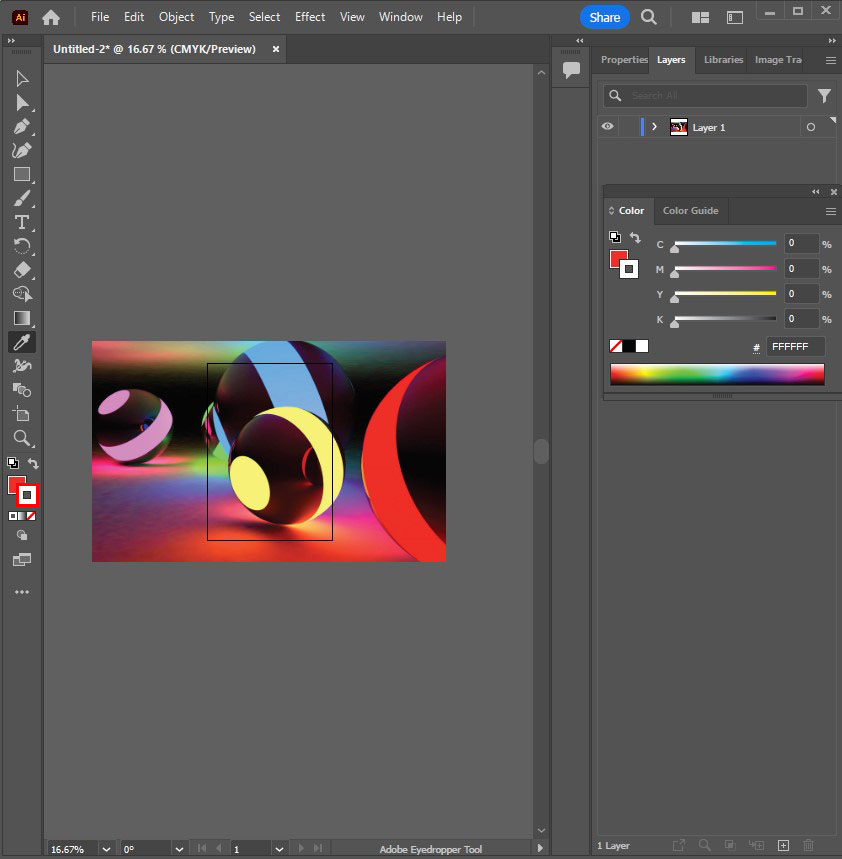The height and width of the screenshot is (859, 842).
Task: Click the Direct Selection tool
Action: (x=21, y=103)
